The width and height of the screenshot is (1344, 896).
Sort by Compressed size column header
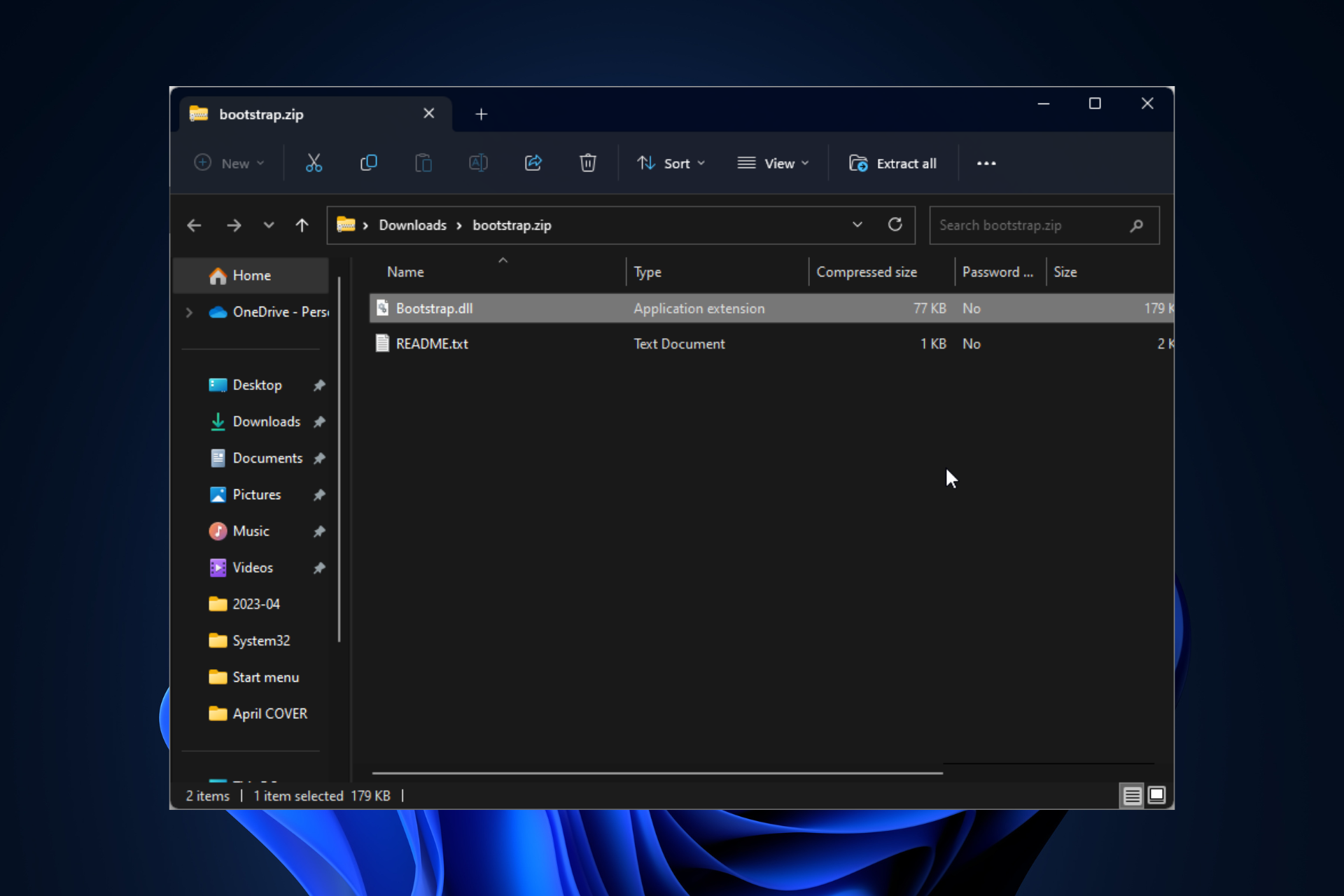click(867, 272)
